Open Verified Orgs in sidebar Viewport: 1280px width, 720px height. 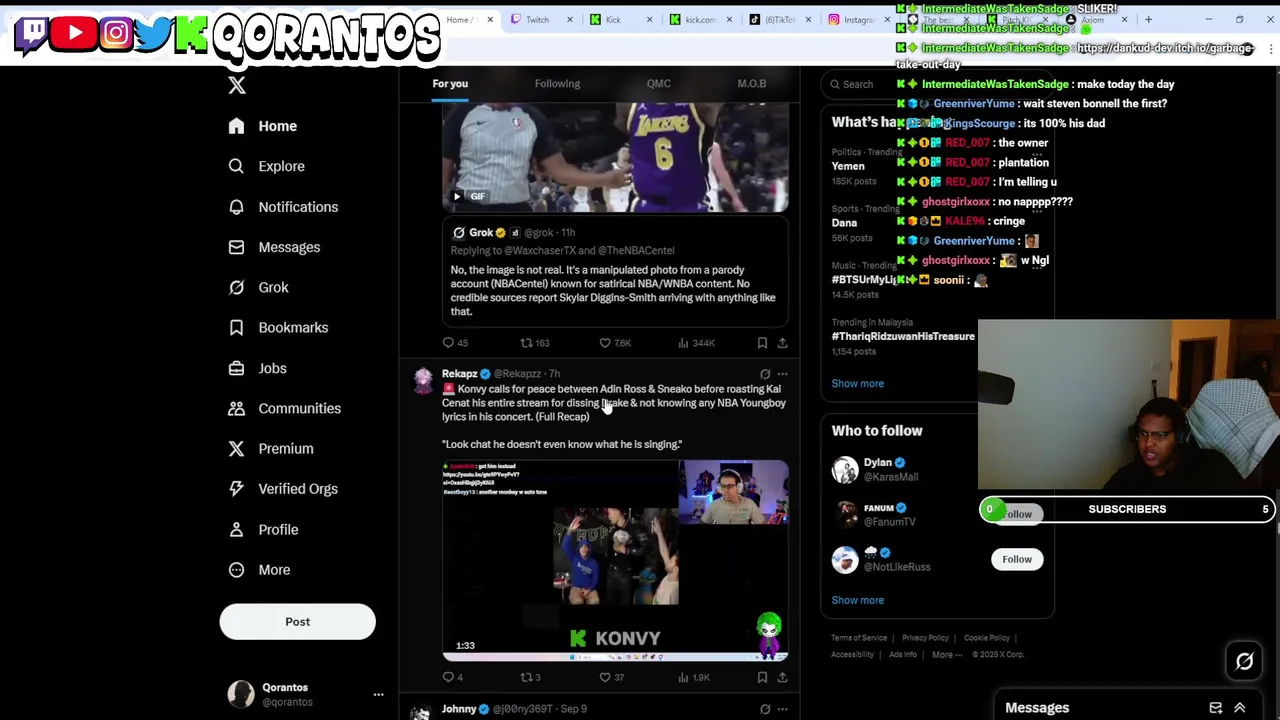tap(283, 489)
